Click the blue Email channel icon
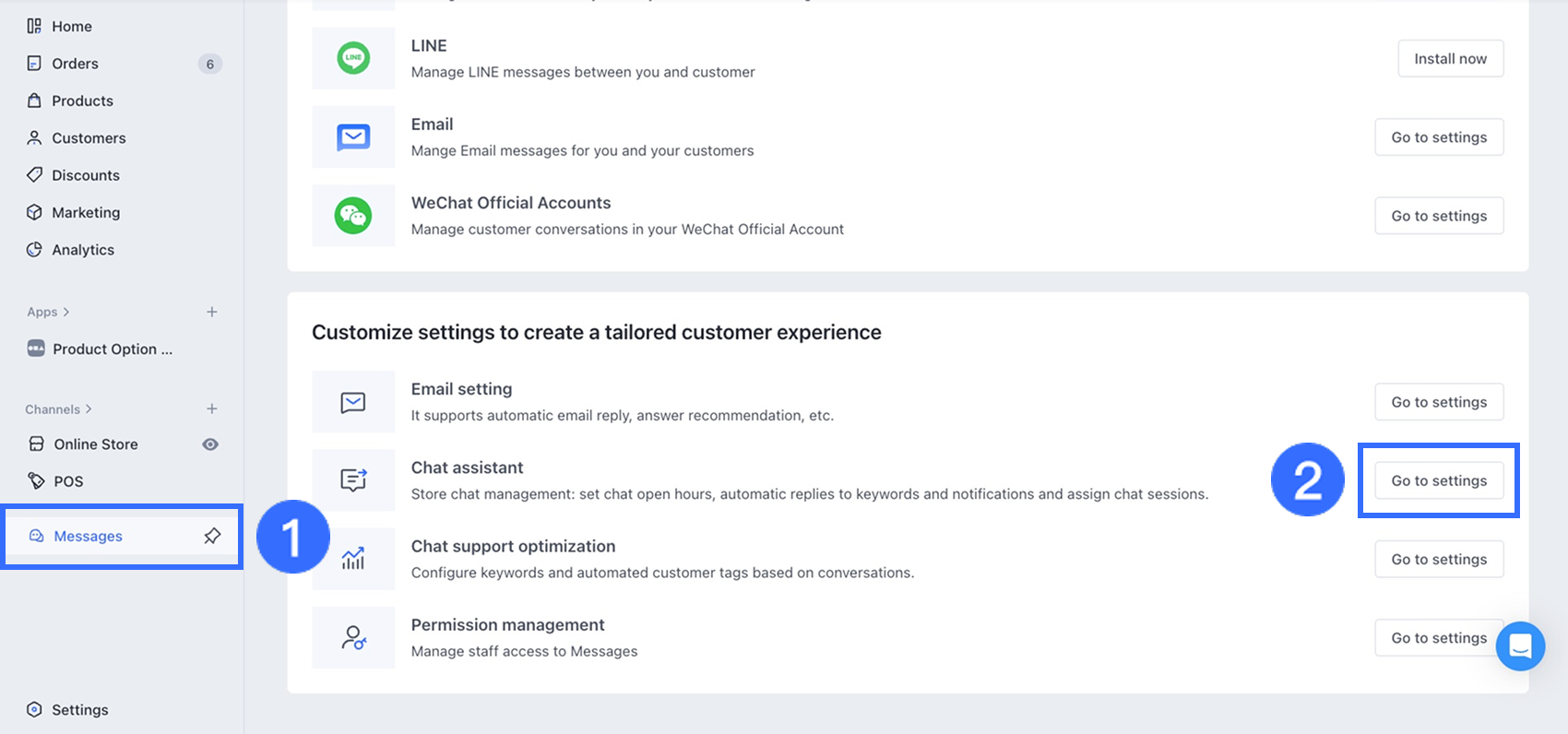Screen dimensions: 1568x734 353,137
